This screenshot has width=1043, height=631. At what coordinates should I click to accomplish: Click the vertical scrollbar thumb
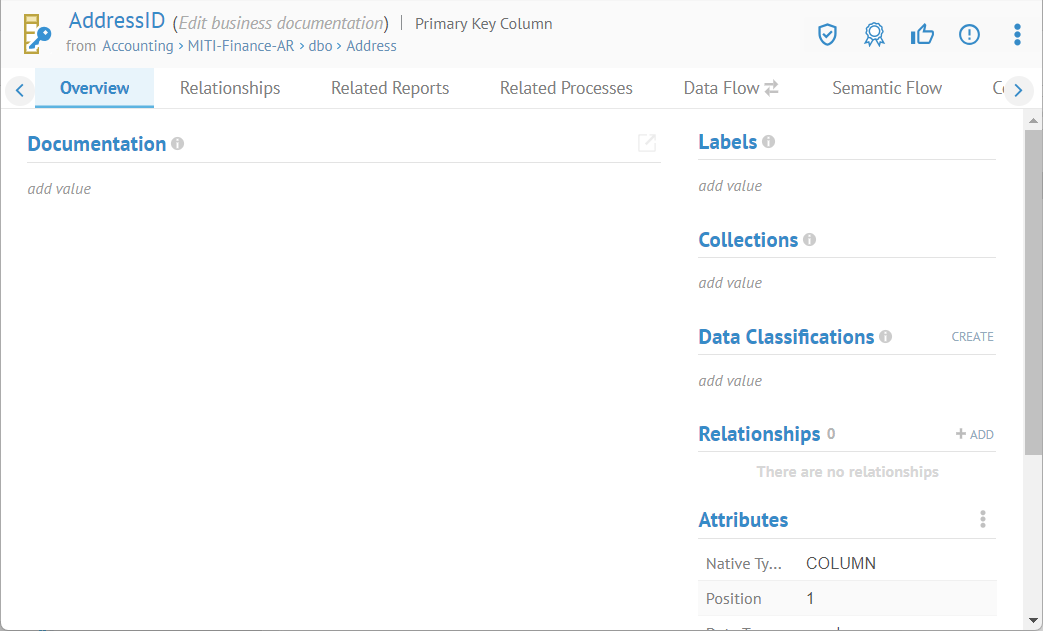1032,290
